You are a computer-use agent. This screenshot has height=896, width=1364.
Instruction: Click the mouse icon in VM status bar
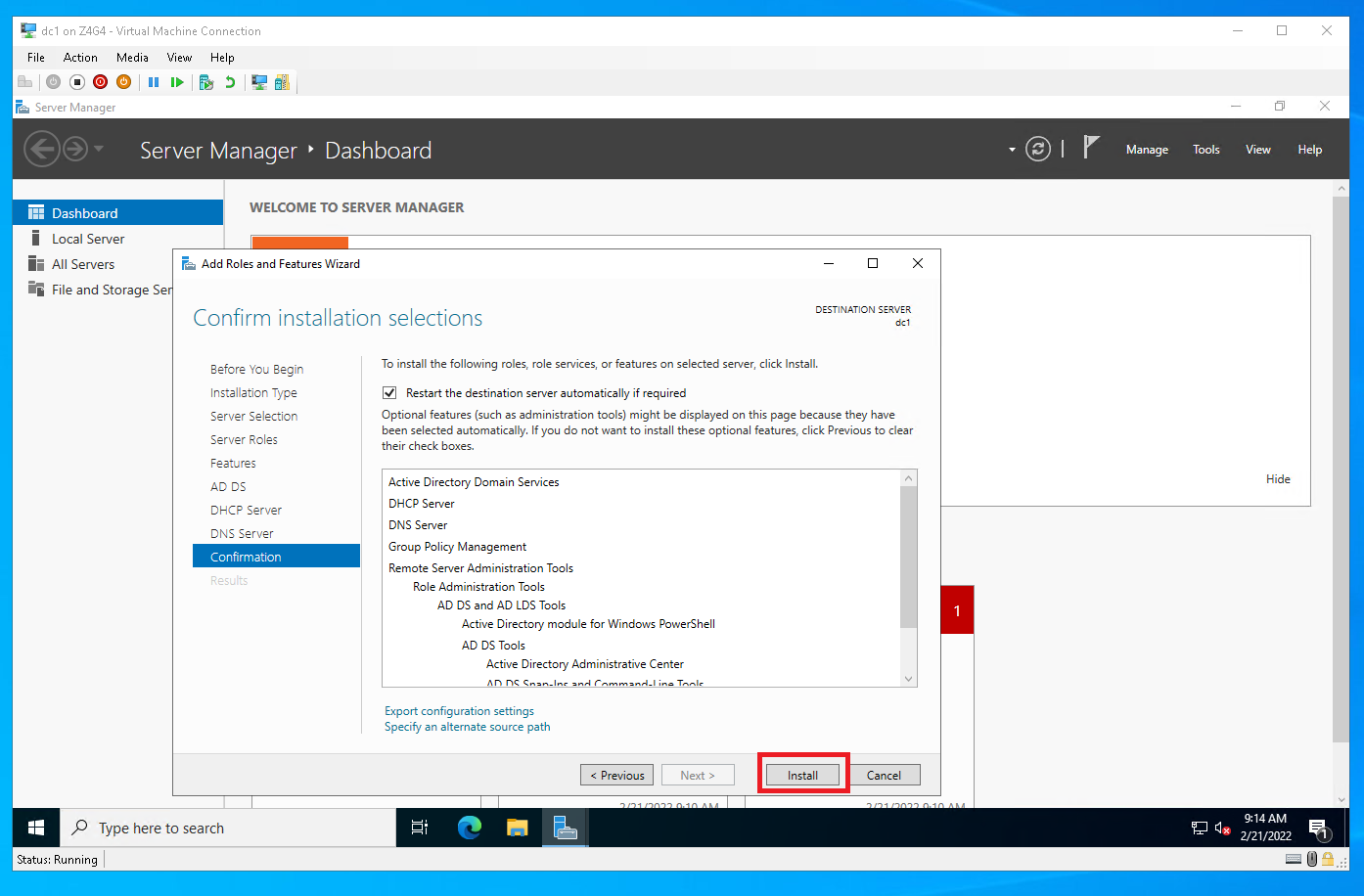(1312, 859)
